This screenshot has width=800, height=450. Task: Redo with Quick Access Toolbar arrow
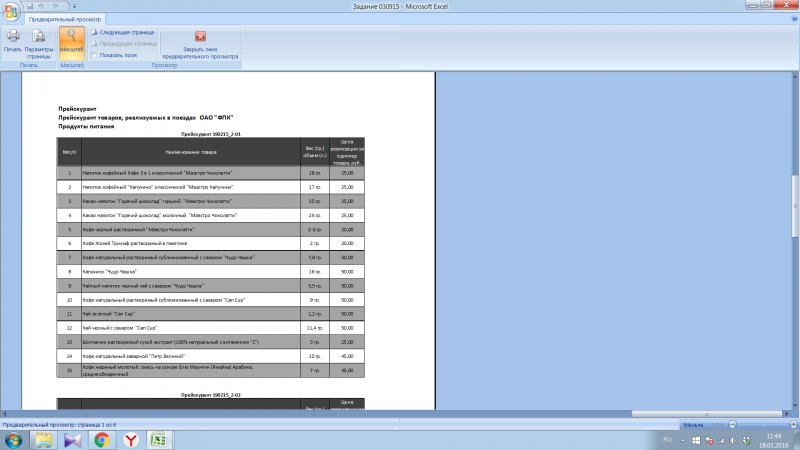coord(56,6)
